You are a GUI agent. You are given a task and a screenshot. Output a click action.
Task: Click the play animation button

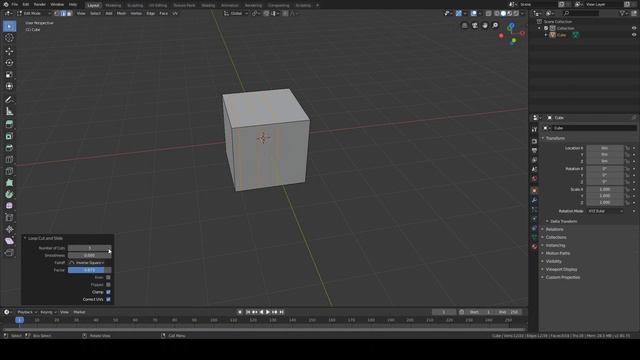tap(268, 312)
